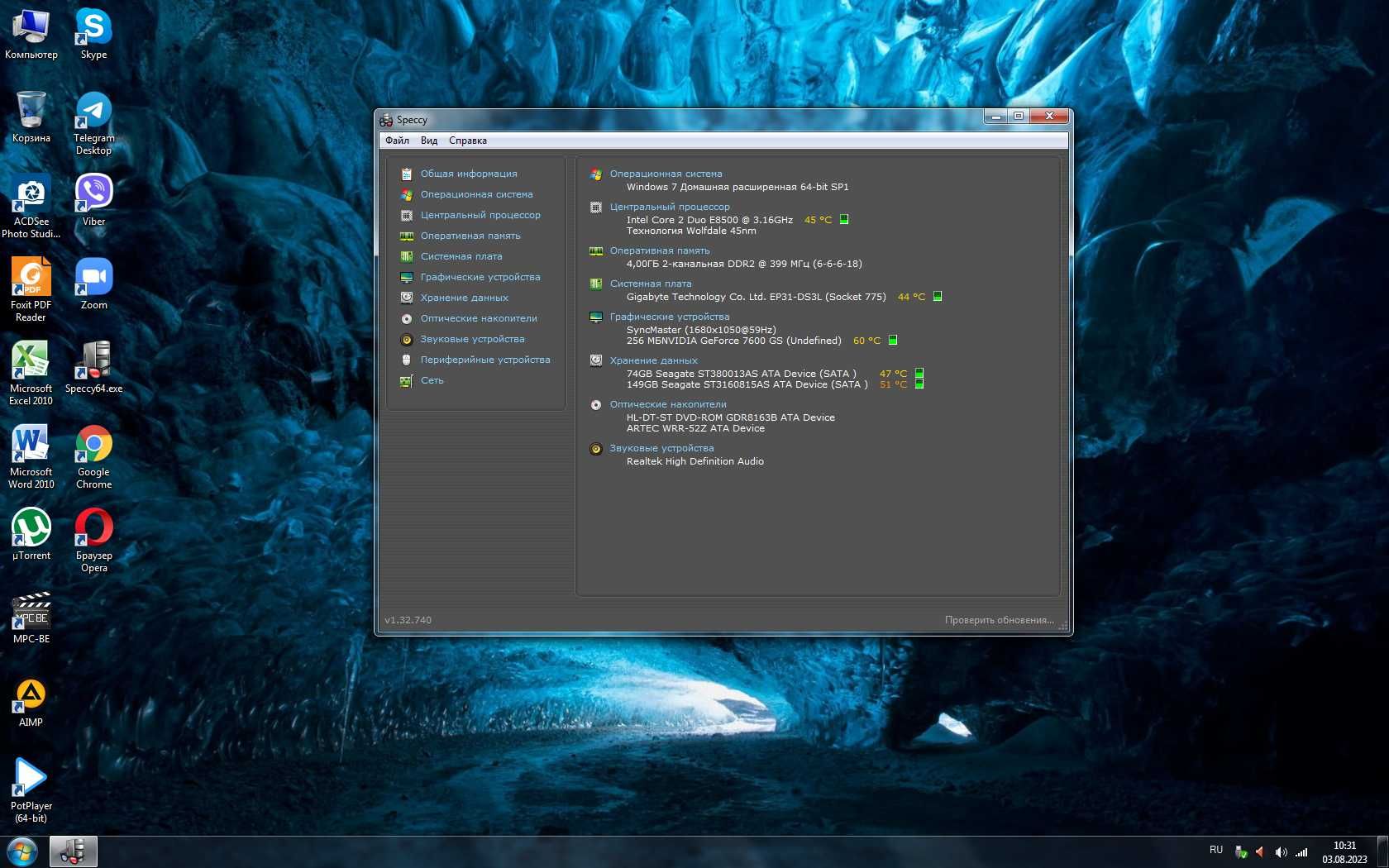
Task: Click the sidebar mouse peripherals icon
Action: tap(406, 360)
